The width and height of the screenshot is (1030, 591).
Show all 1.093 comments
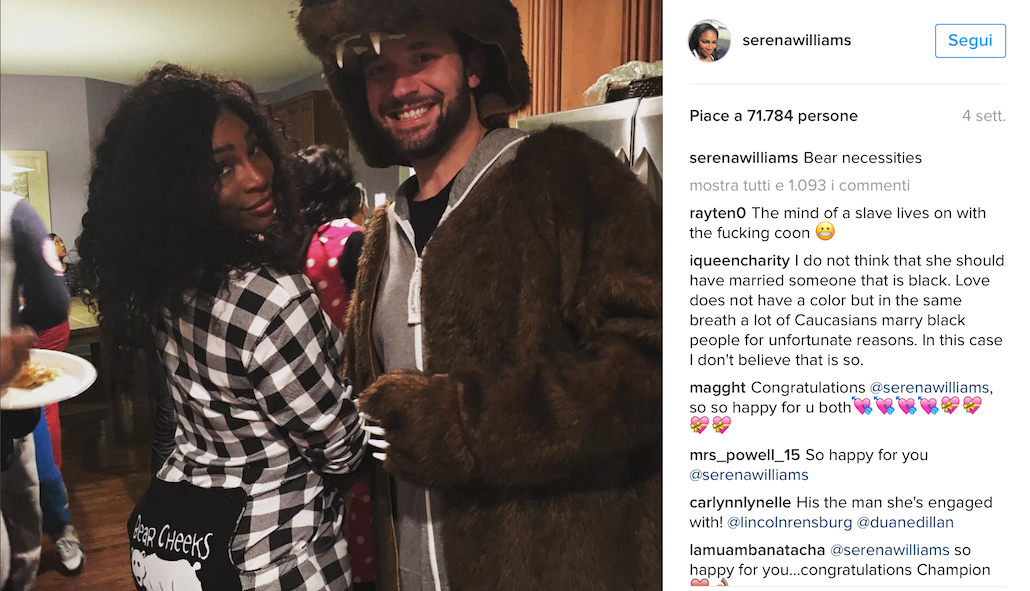799,186
